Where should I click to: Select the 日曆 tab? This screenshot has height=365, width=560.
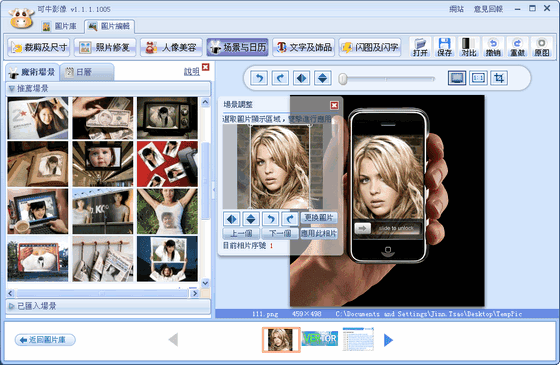[87, 72]
